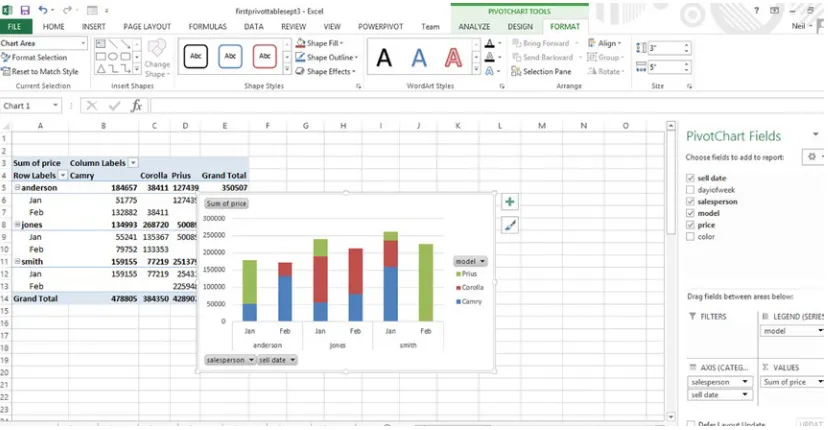The width and height of the screenshot is (828, 430).
Task: Click Format Selection
Action: click(x=34, y=57)
